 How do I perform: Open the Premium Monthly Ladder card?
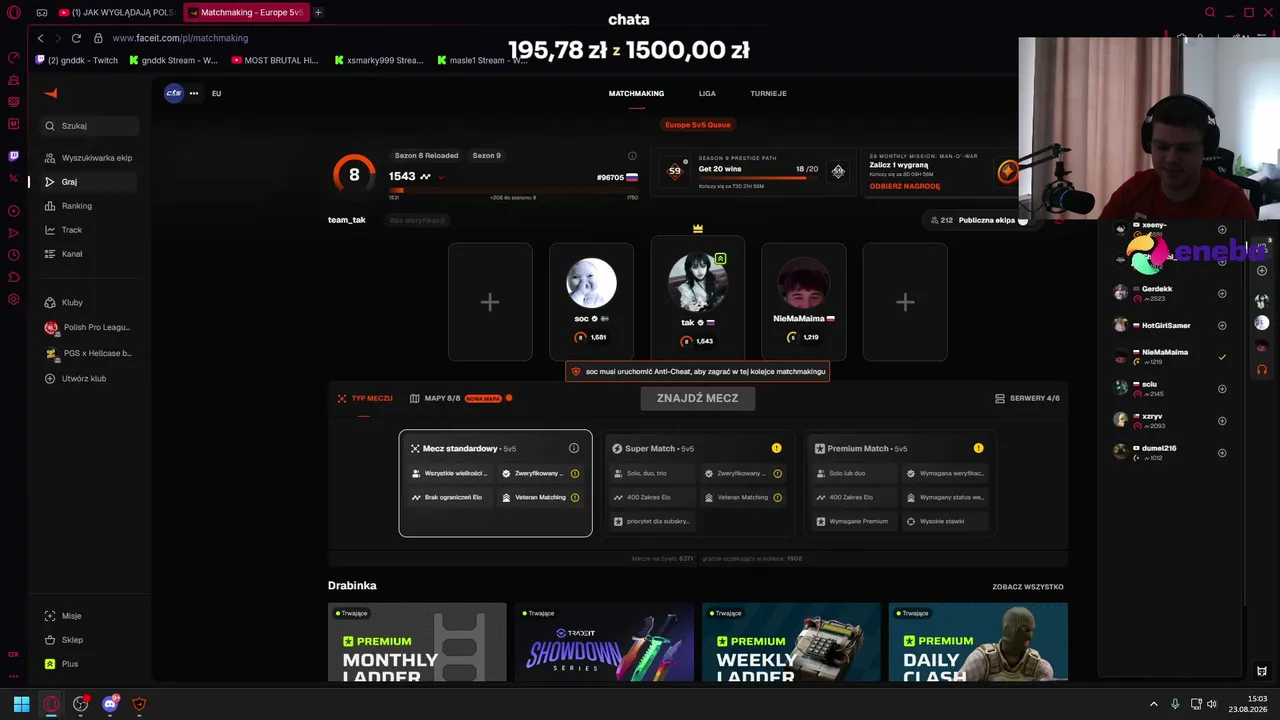point(417,642)
